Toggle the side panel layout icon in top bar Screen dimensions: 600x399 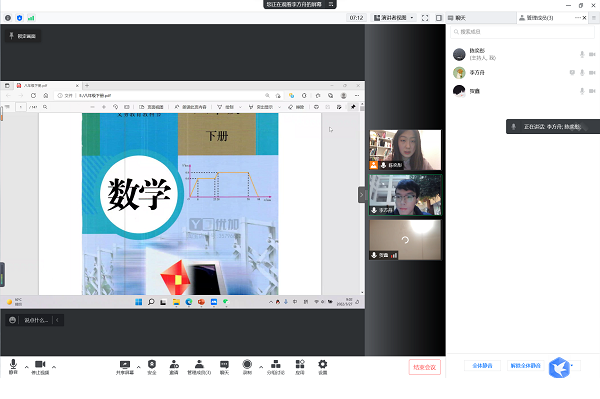(x=439, y=18)
